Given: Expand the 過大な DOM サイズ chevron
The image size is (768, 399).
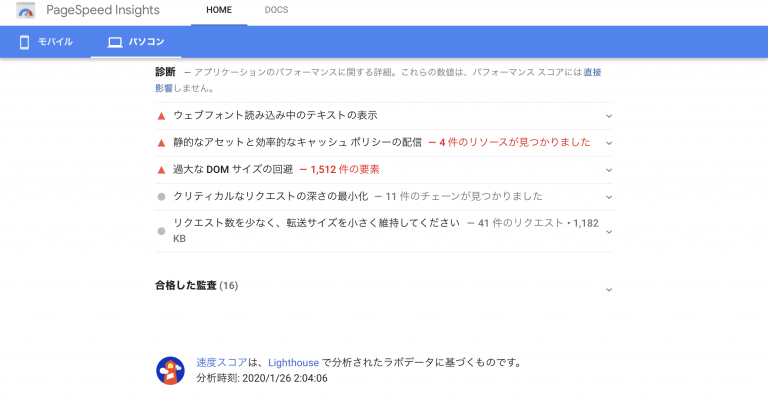Looking at the screenshot, I should (609, 170).
